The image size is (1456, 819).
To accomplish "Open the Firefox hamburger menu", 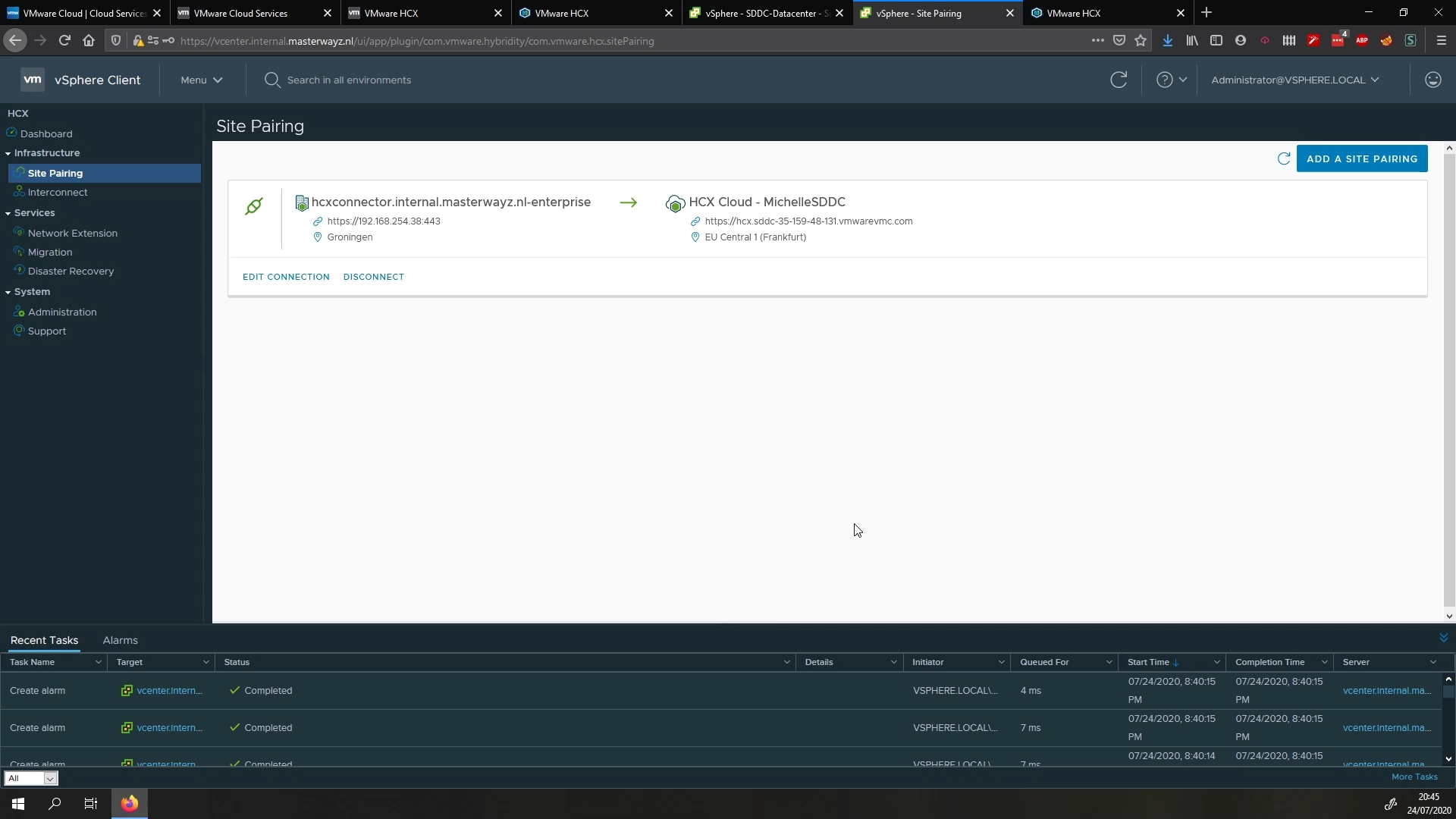I will 1442,40.
